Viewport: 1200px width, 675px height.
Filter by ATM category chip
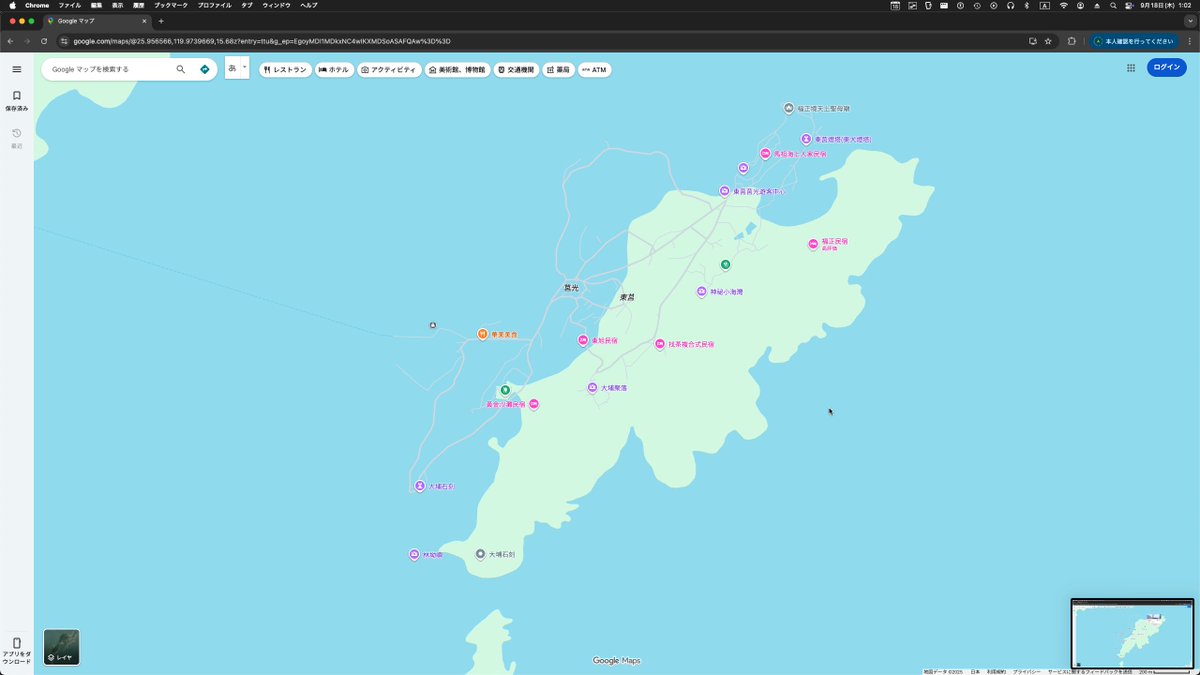594,70
